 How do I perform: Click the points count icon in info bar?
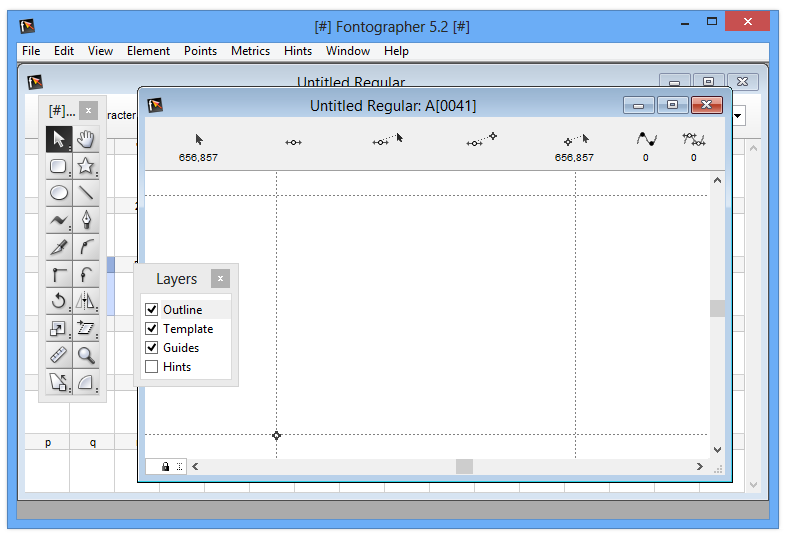tap(694, 139)
